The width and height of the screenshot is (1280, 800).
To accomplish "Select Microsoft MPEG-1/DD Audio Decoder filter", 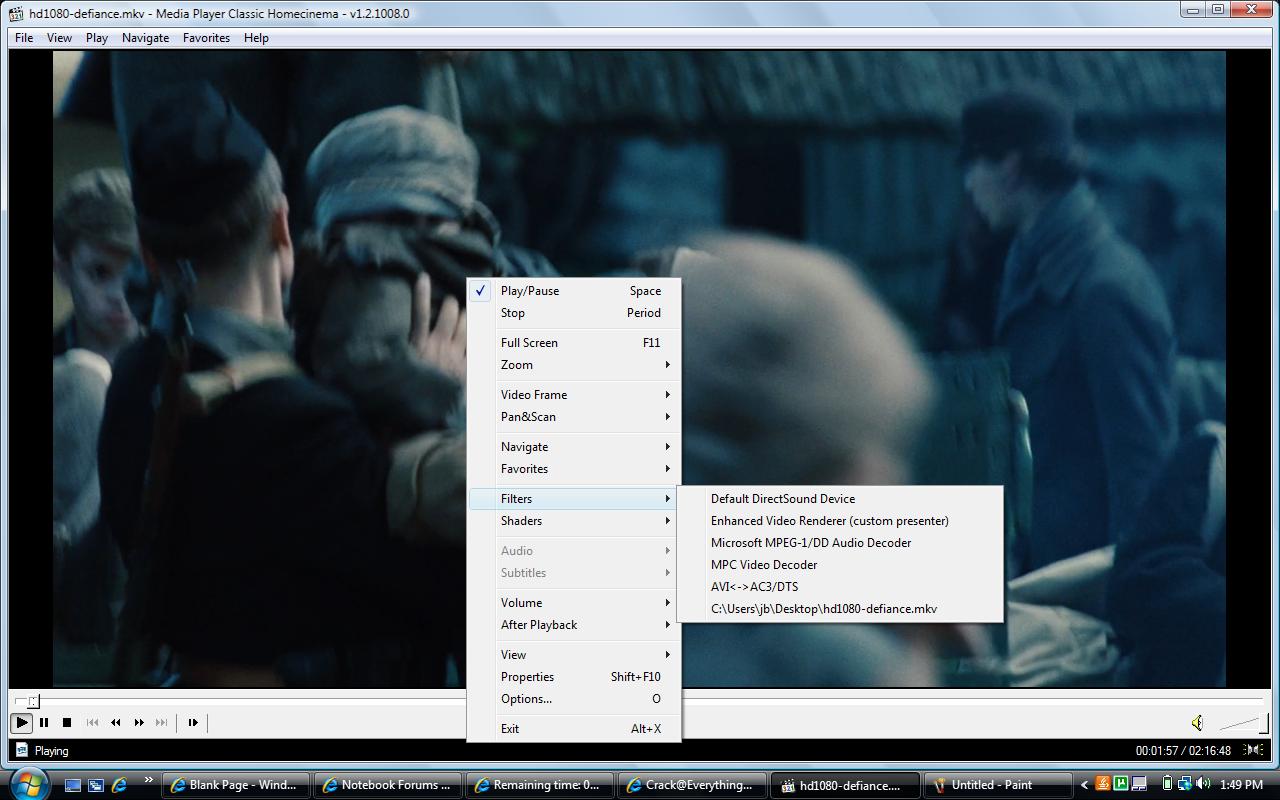I will (840, 543).
